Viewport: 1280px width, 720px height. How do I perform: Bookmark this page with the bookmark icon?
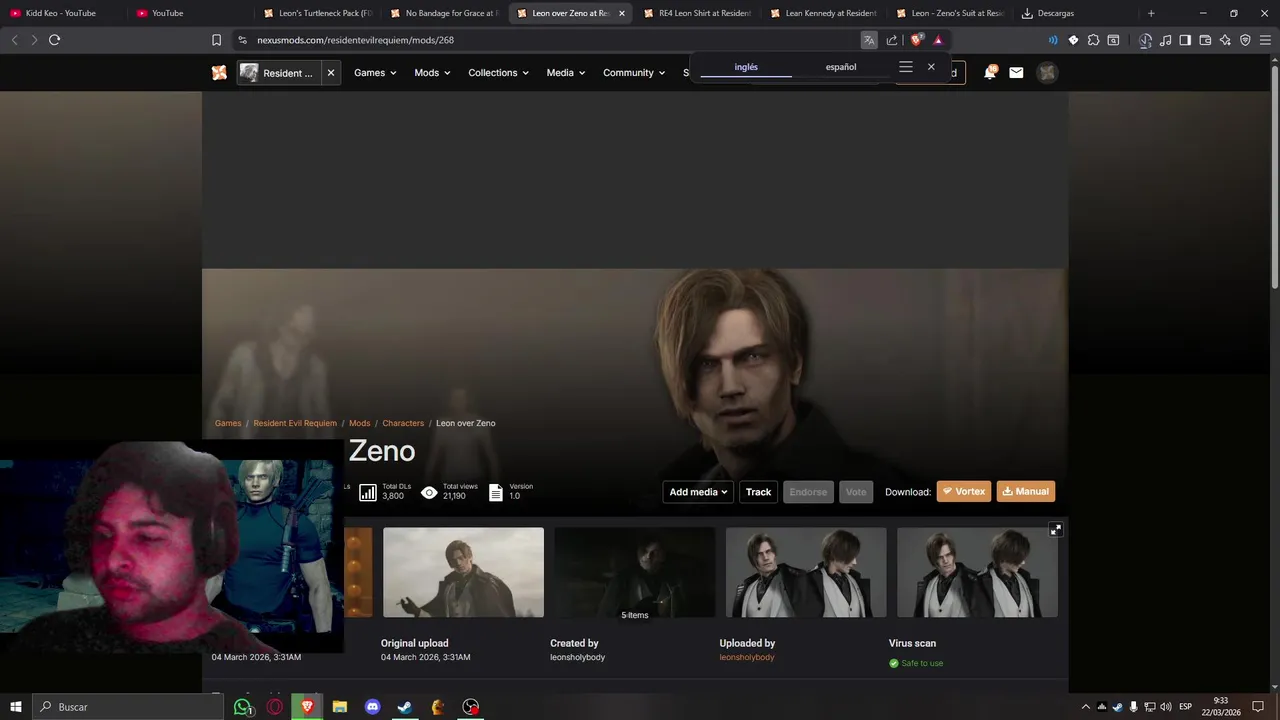(x=216, y=40)
